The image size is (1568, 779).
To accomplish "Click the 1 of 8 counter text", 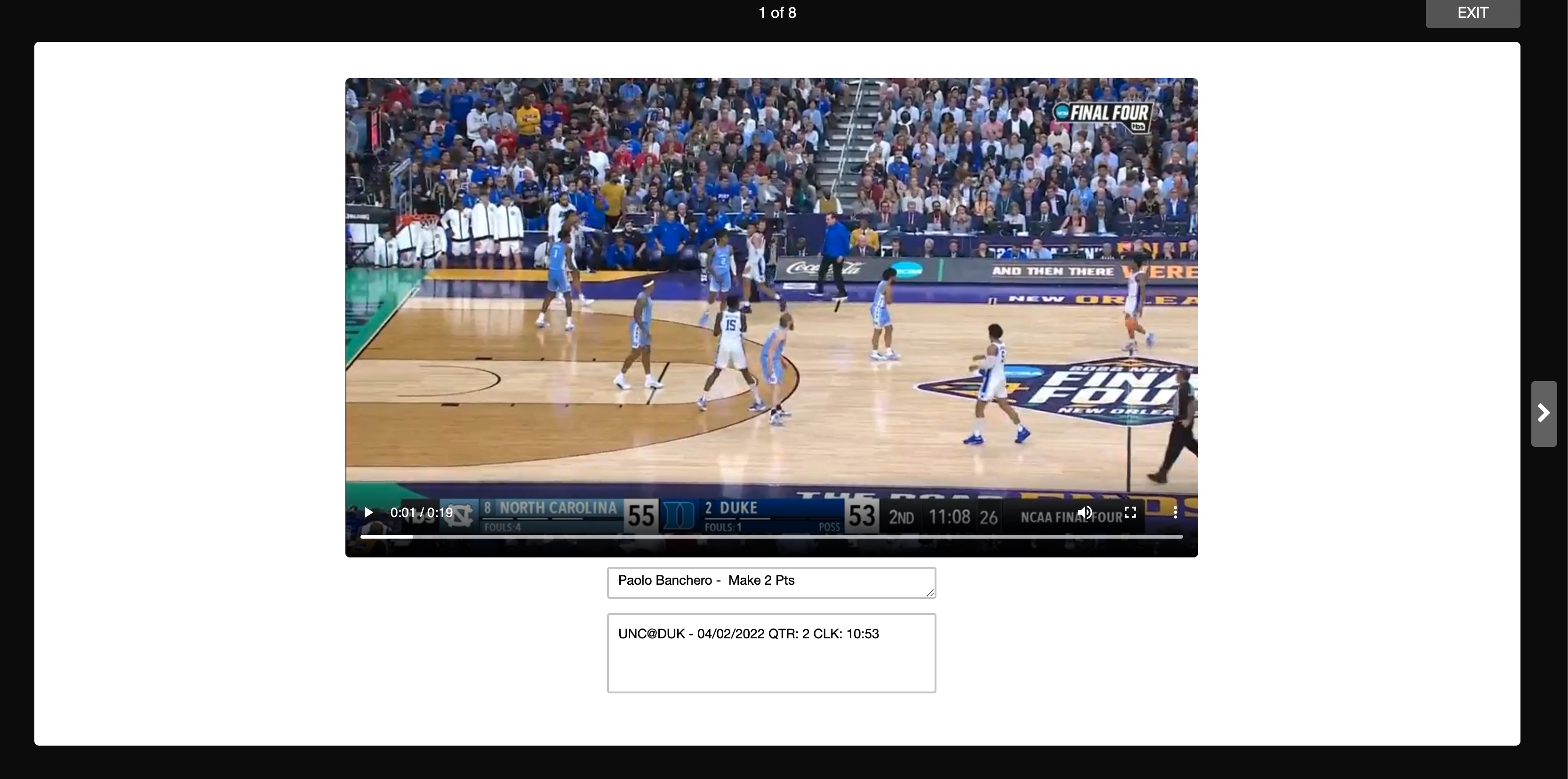I will pyautogui.click(x=777, y=13).
